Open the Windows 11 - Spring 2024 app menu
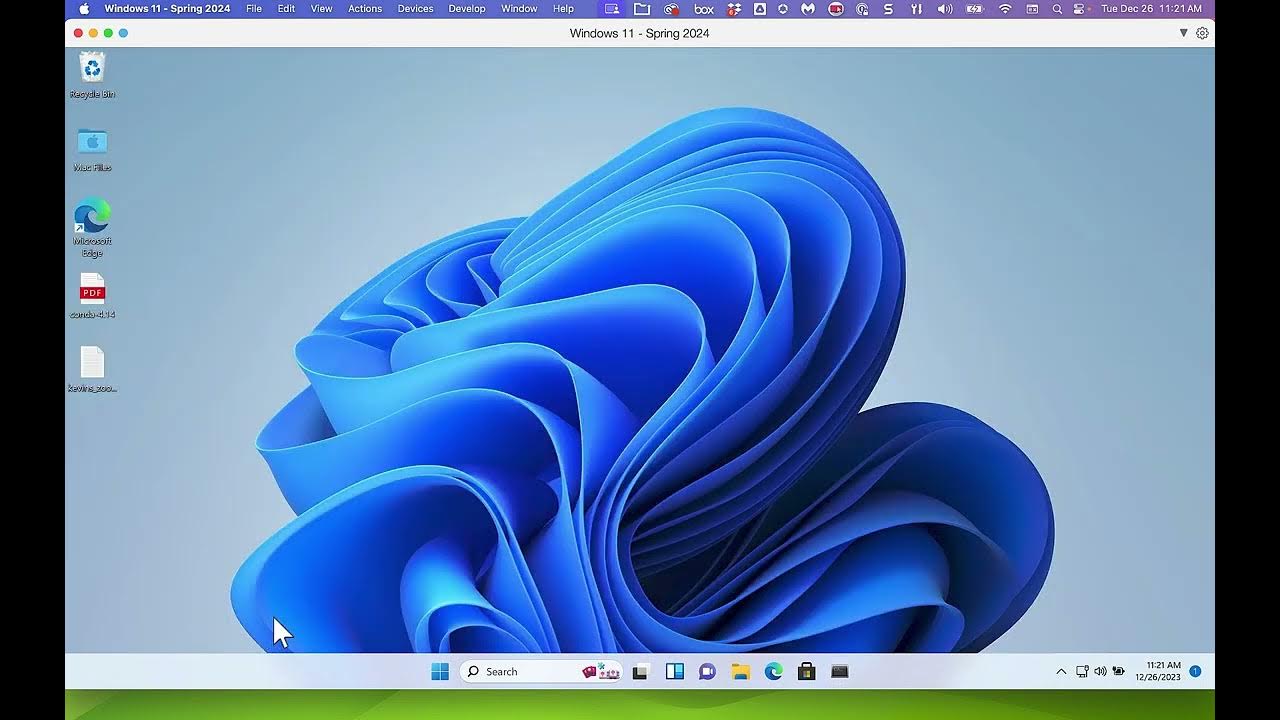 pyautogui.click(x=167, y=9)
